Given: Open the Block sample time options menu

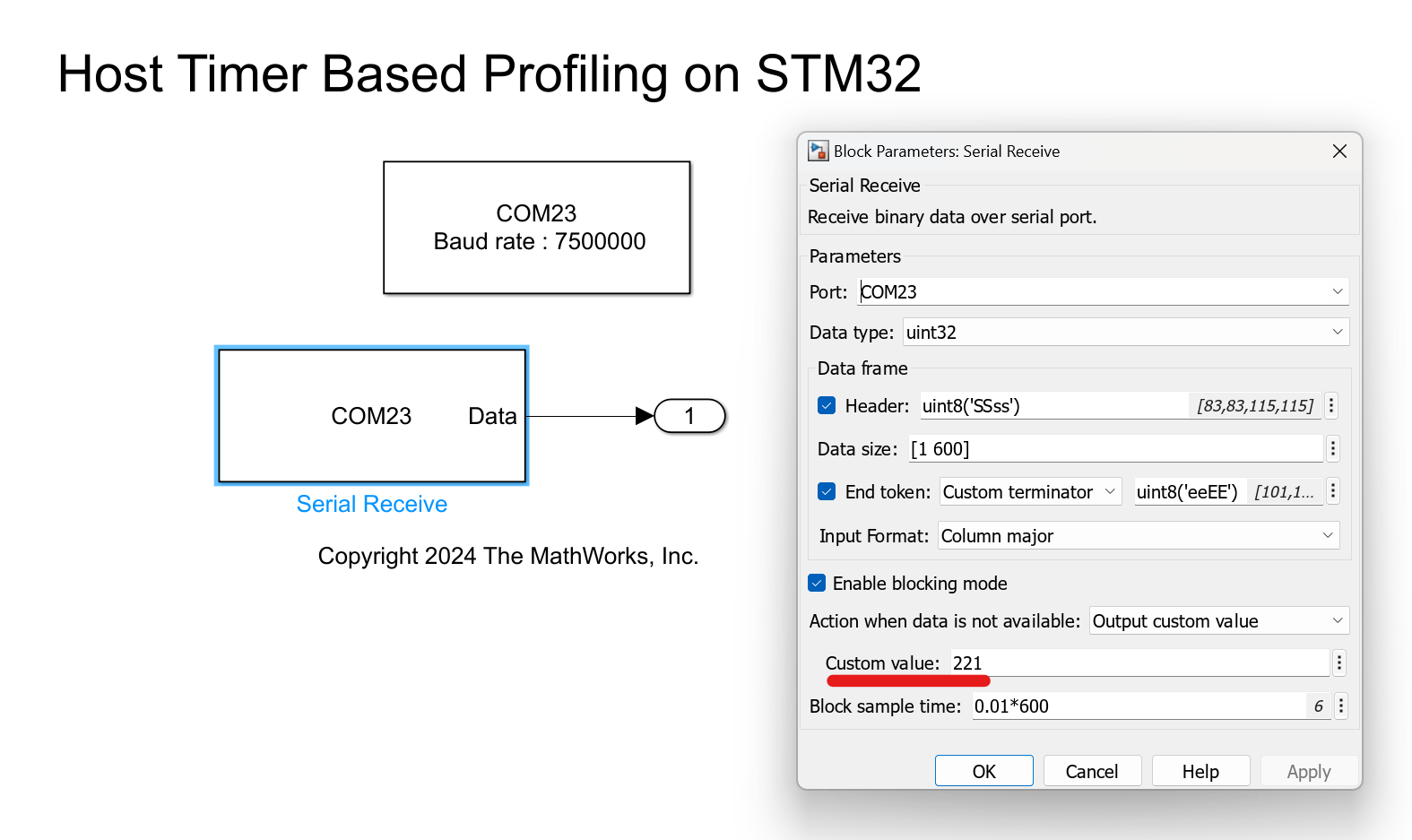Looking at the screenshot, I should pyautogui.click(x=1340, y=706).
